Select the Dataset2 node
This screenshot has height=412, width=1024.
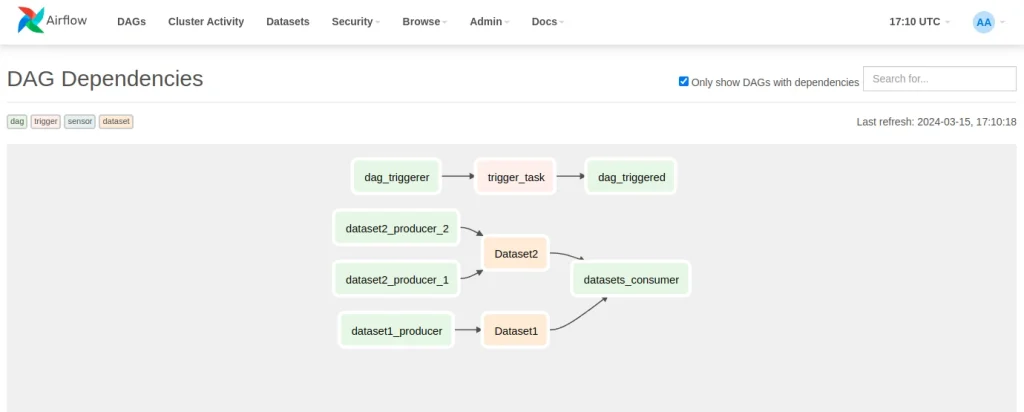click(x=515, y=253)
